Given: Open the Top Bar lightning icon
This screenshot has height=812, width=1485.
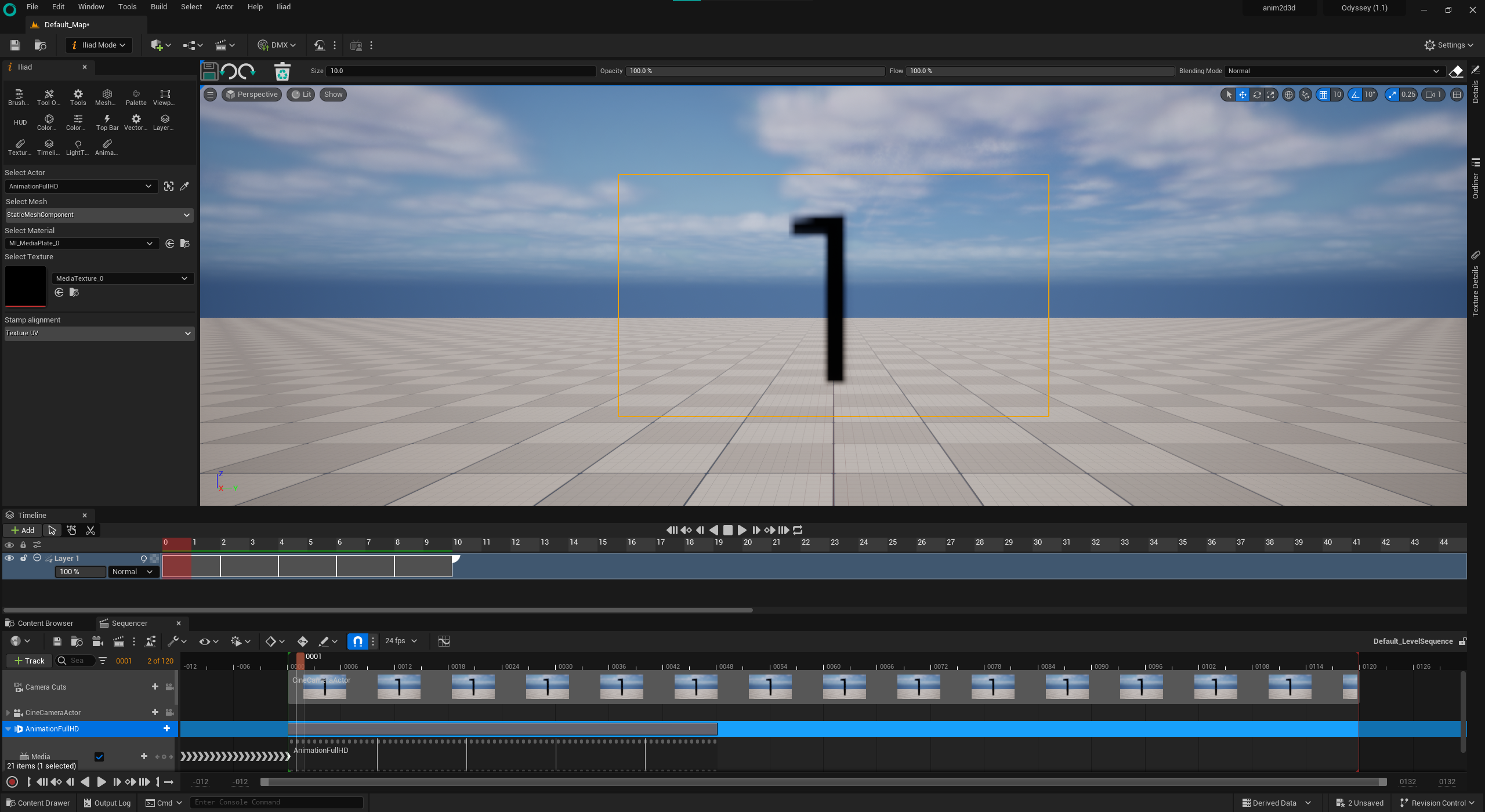Looking at the screenshot, I should pos(107,122).
